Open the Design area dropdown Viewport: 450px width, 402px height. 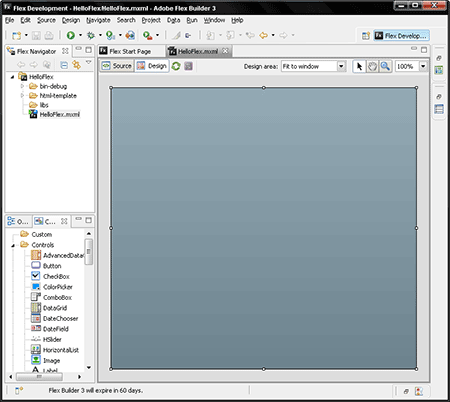pos(341,66)
